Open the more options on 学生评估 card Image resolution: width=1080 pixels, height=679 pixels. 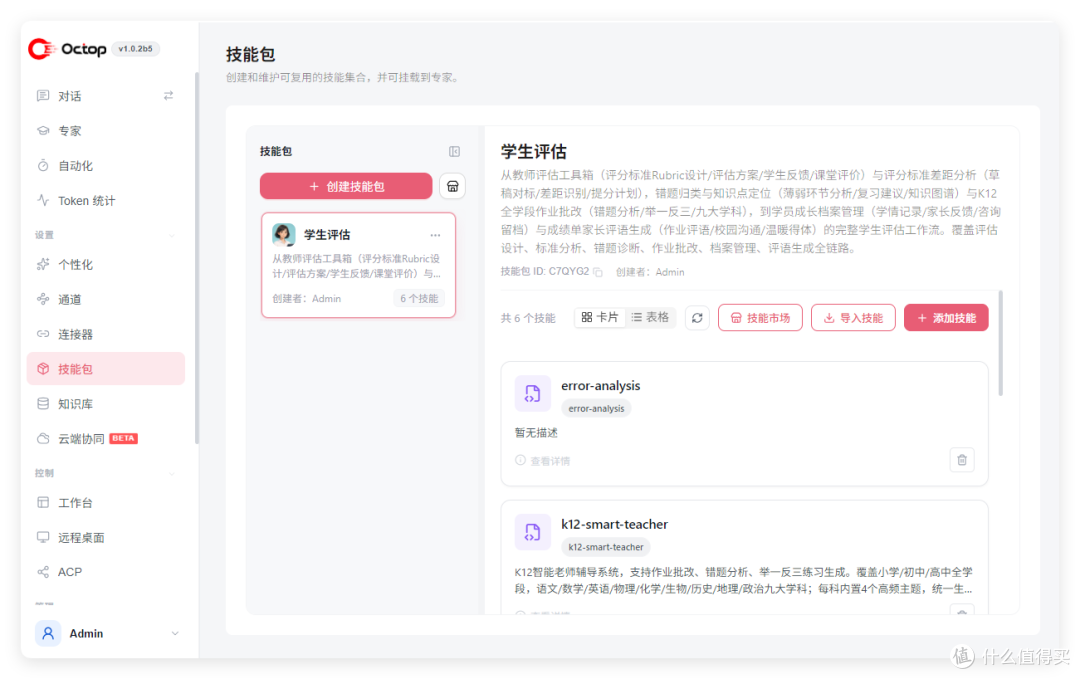435,236
